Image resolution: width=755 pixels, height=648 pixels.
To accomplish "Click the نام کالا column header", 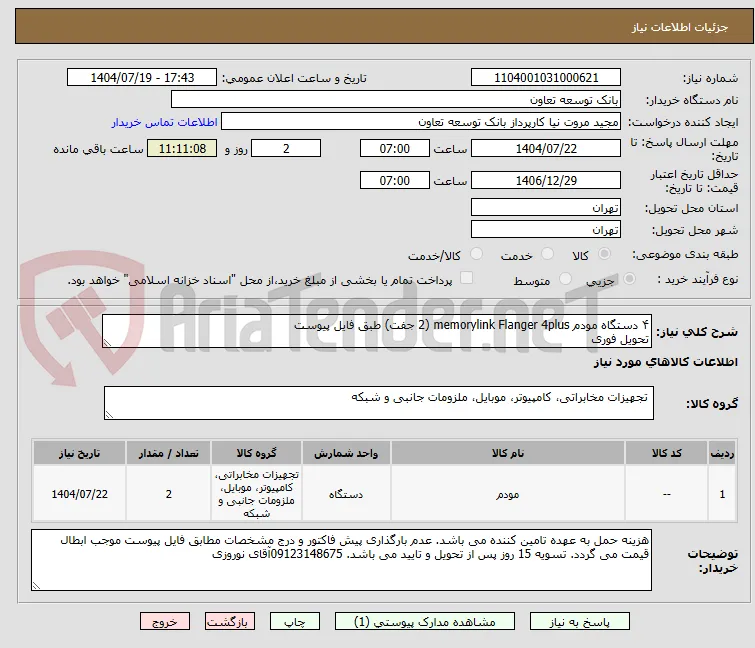I will [x=508, y=453].
